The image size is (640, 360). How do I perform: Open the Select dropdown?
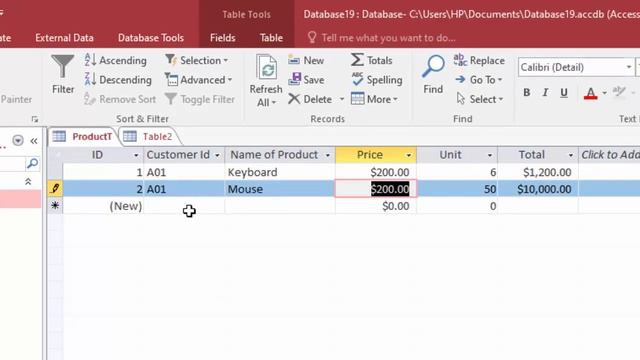pyautogui.click(x=480, y=99)
